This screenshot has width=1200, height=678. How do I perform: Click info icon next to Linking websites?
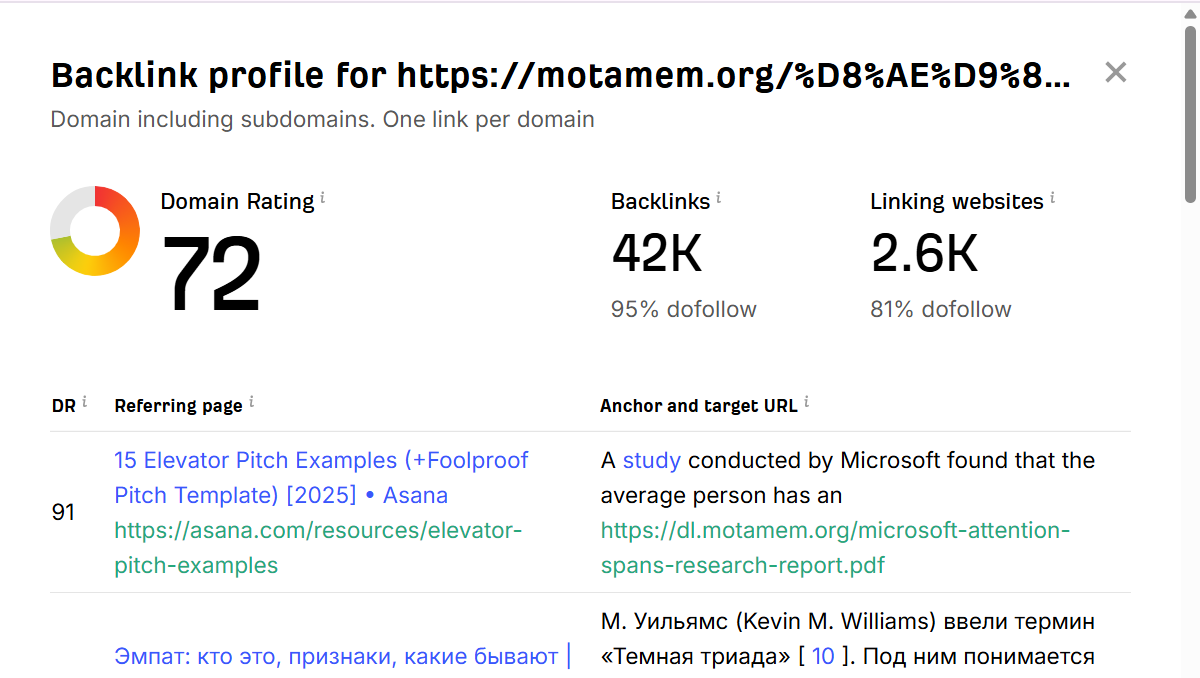tap(1052, 198)
